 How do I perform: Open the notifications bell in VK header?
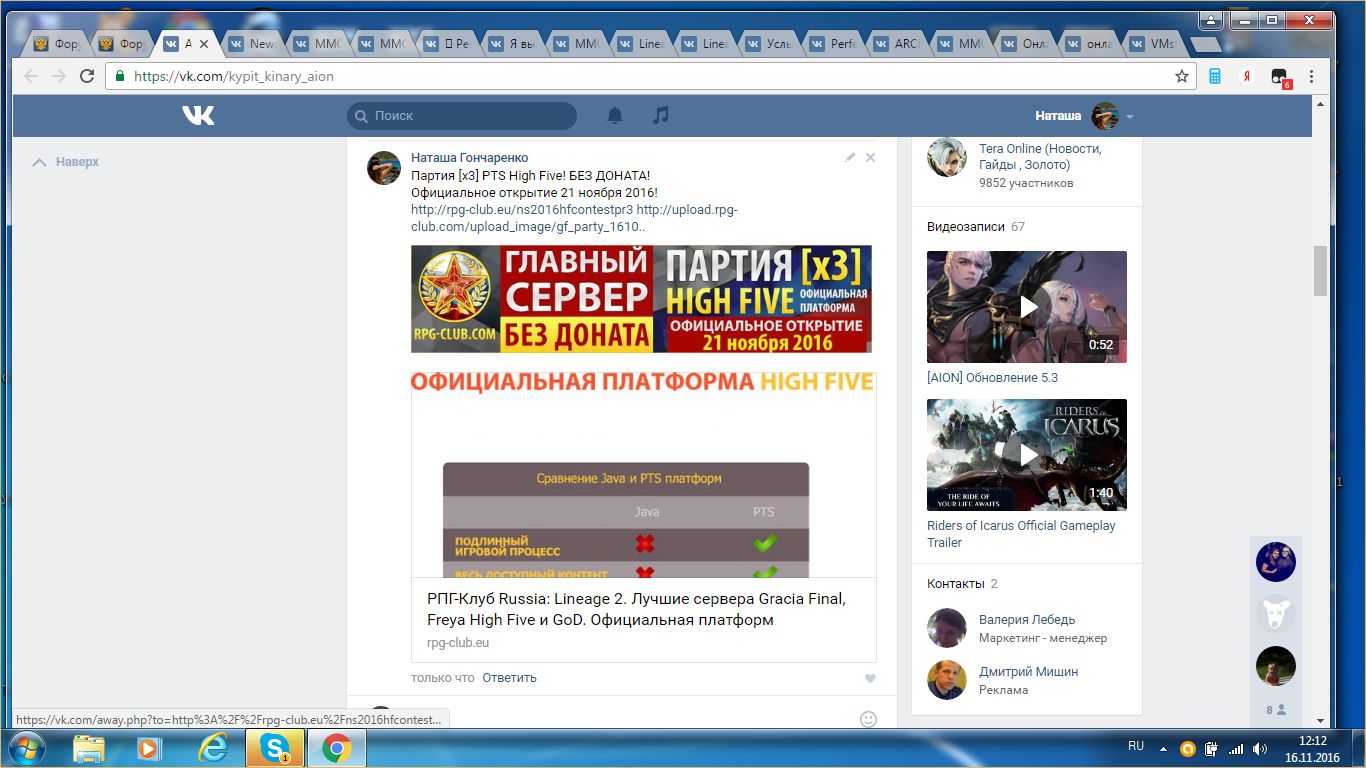tap(615, 116)
